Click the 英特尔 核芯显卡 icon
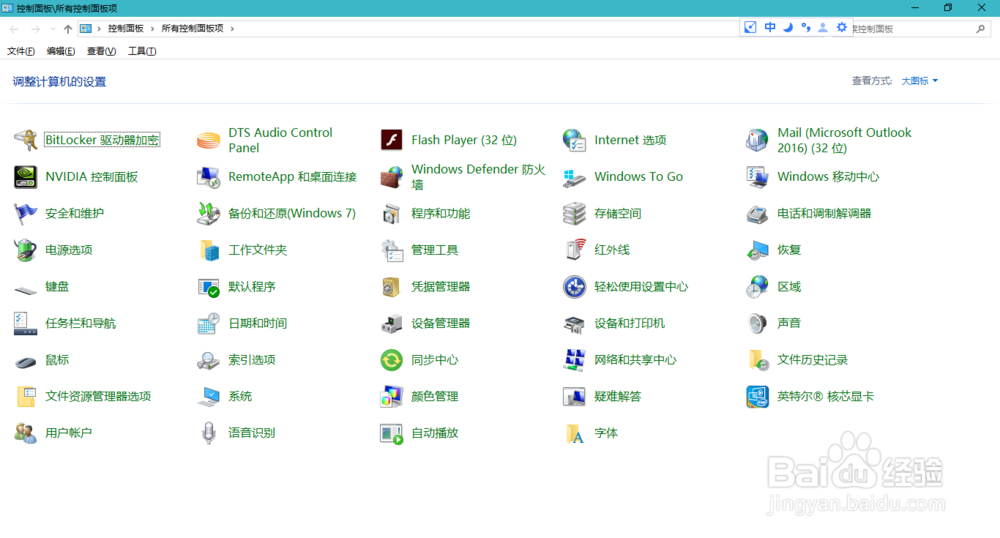Screen dimensions: 1000x538 pyautogui.click(x=758, y=396)
